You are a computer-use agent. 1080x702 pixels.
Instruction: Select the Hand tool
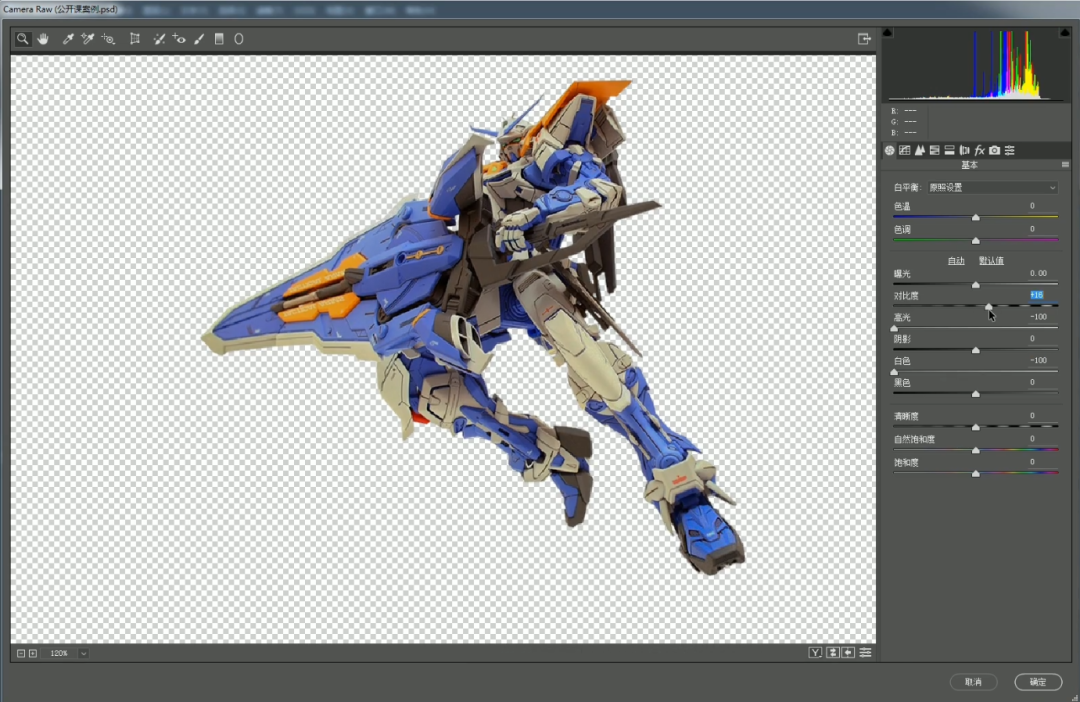(x=43, y=39)
